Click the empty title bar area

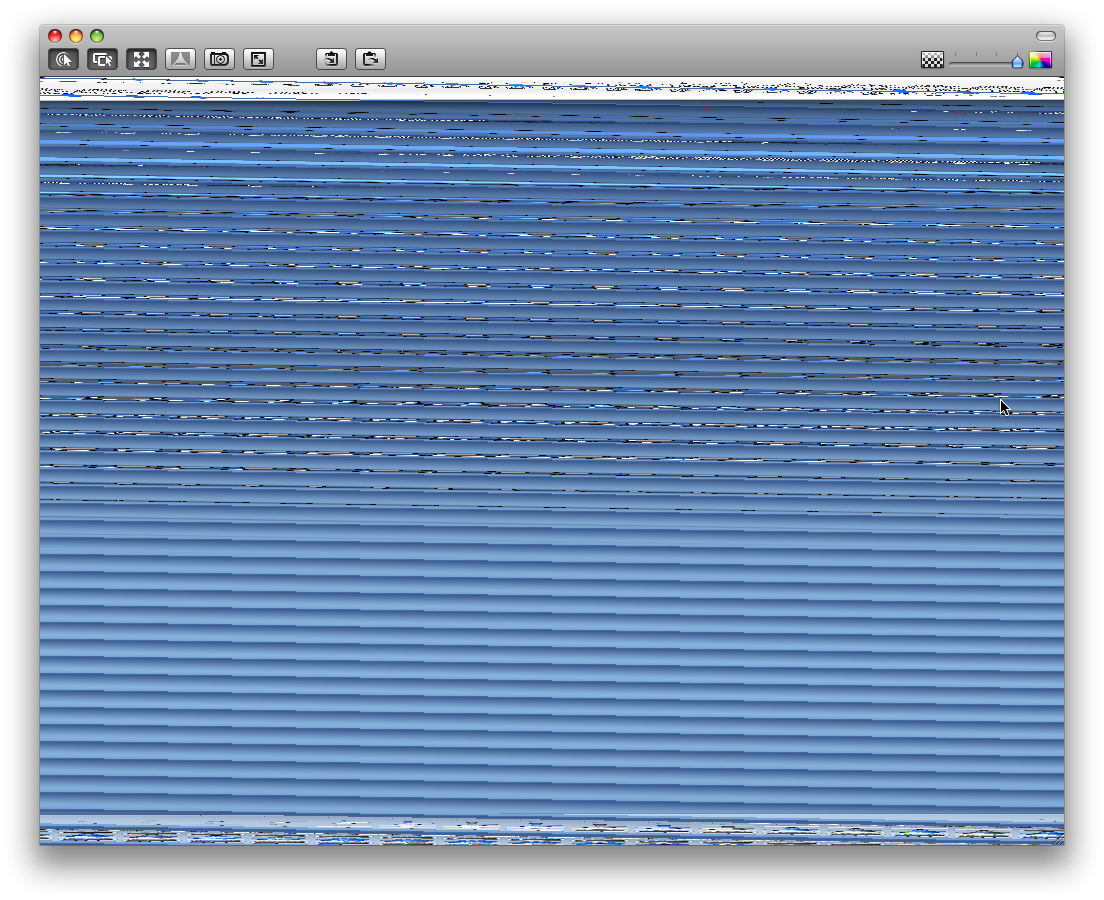coord(551,35)
